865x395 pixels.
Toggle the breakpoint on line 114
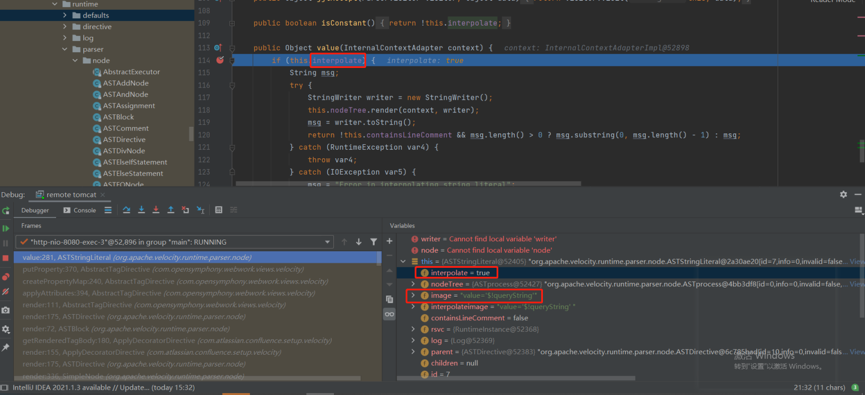coord(220,60)
